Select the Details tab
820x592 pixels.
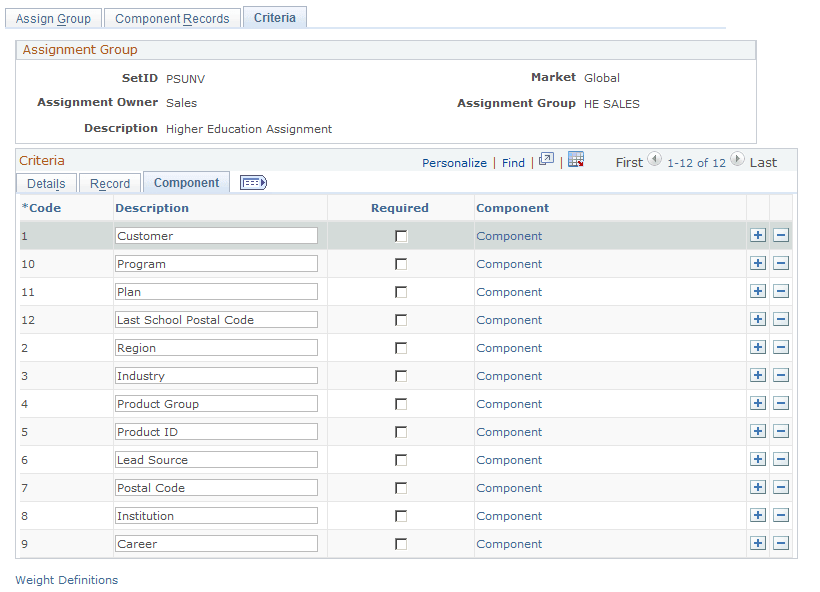click(x=46, y=183)
